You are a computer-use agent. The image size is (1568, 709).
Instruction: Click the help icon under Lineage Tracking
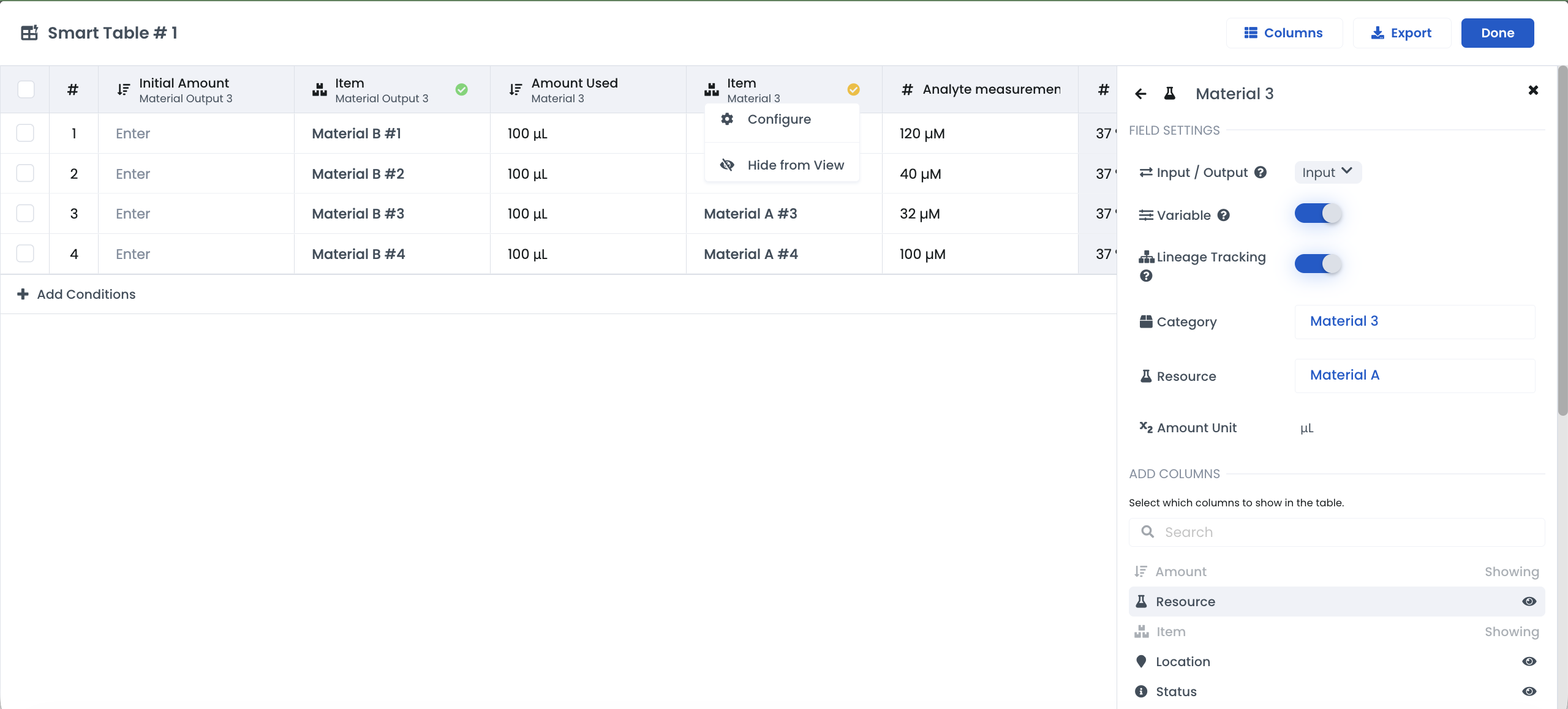[1146, 276]
